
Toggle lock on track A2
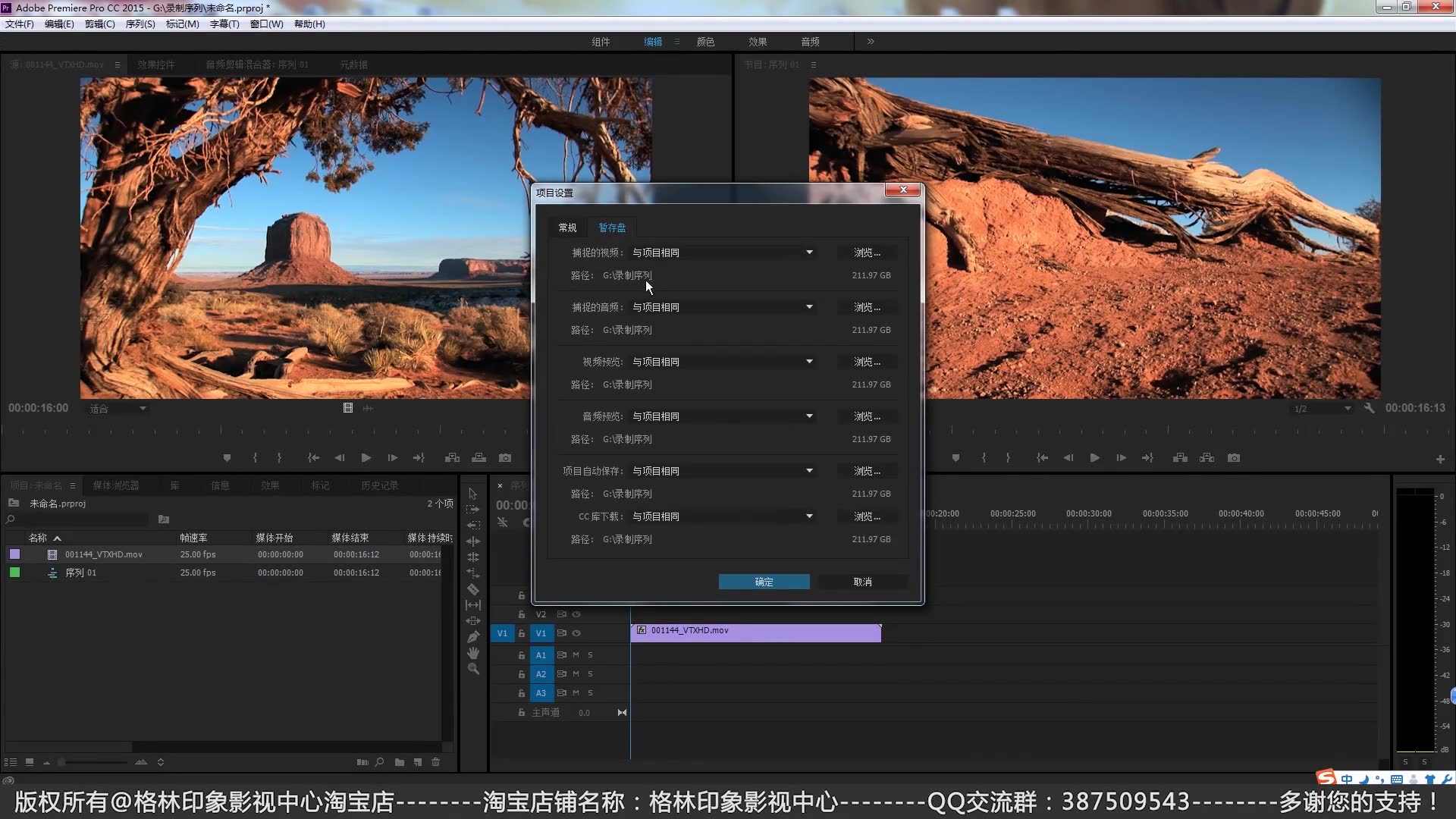[522, 674]
